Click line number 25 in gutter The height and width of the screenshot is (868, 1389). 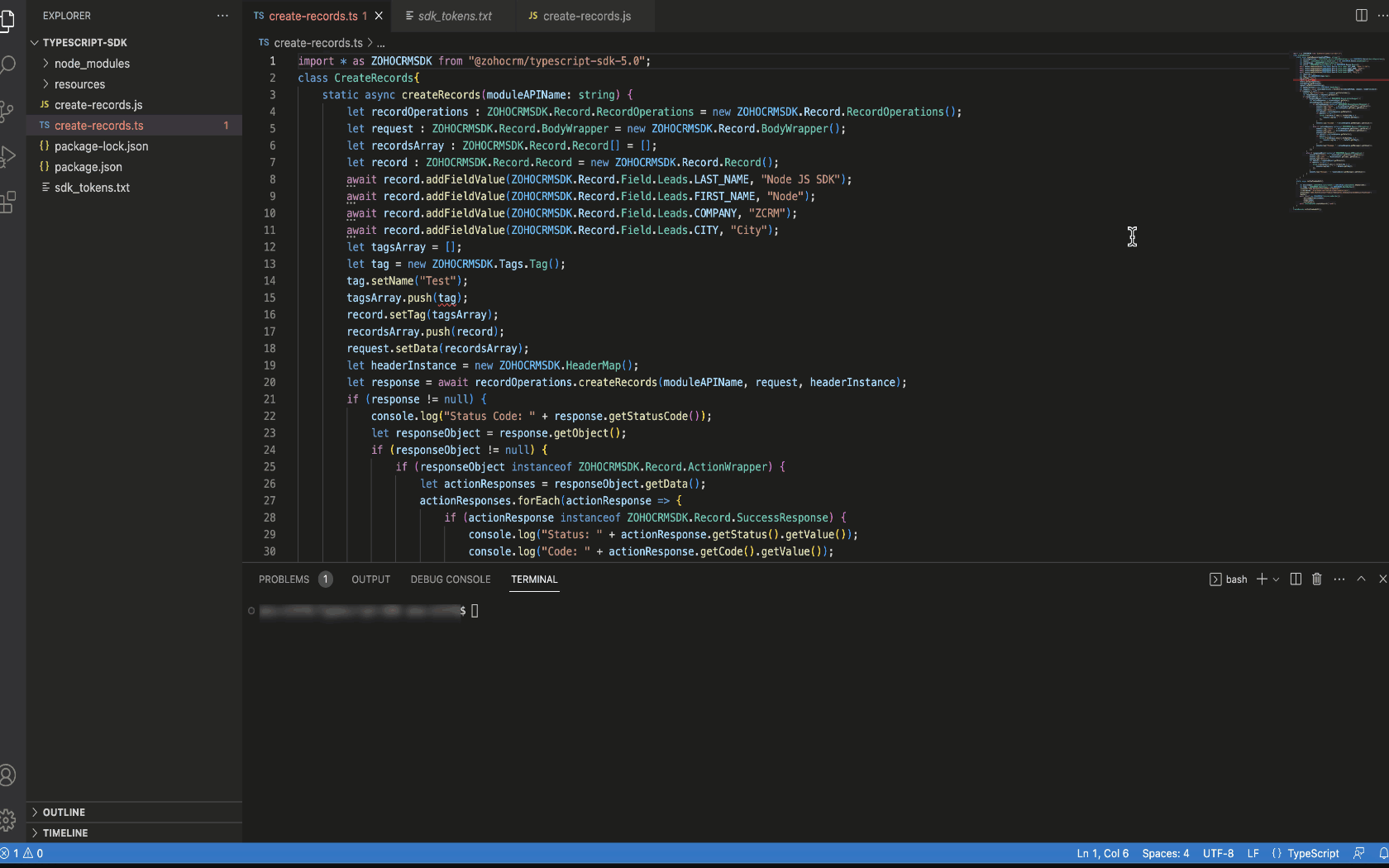pyautogui.click(x=270, y=467)
